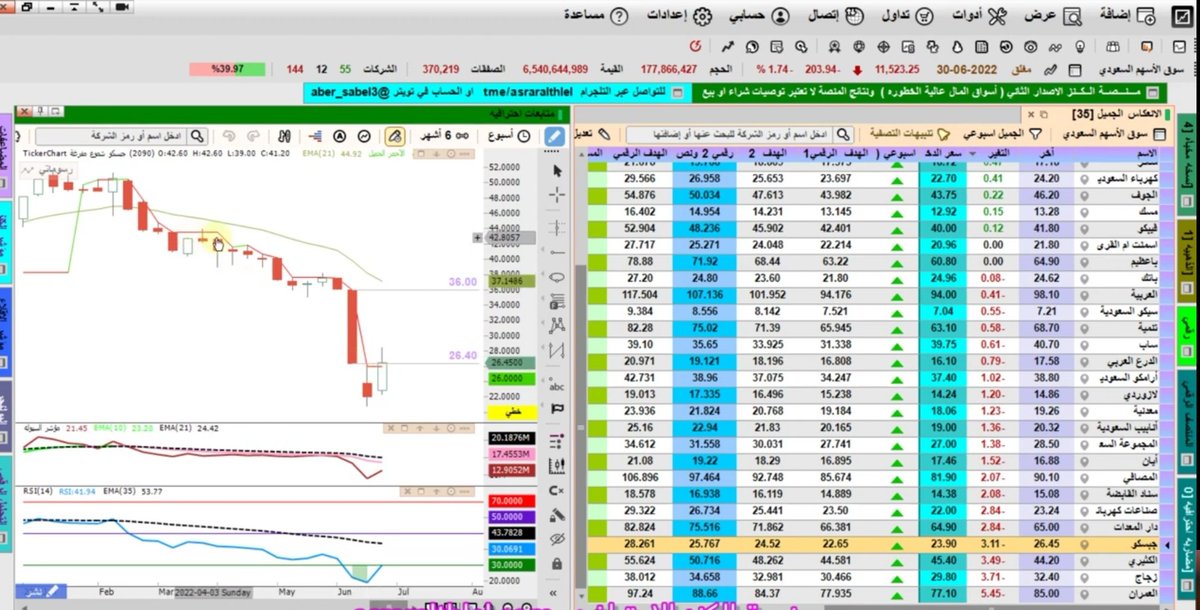Open the 6 أشهر period dropdown
1200x610 pixels.
446,136
